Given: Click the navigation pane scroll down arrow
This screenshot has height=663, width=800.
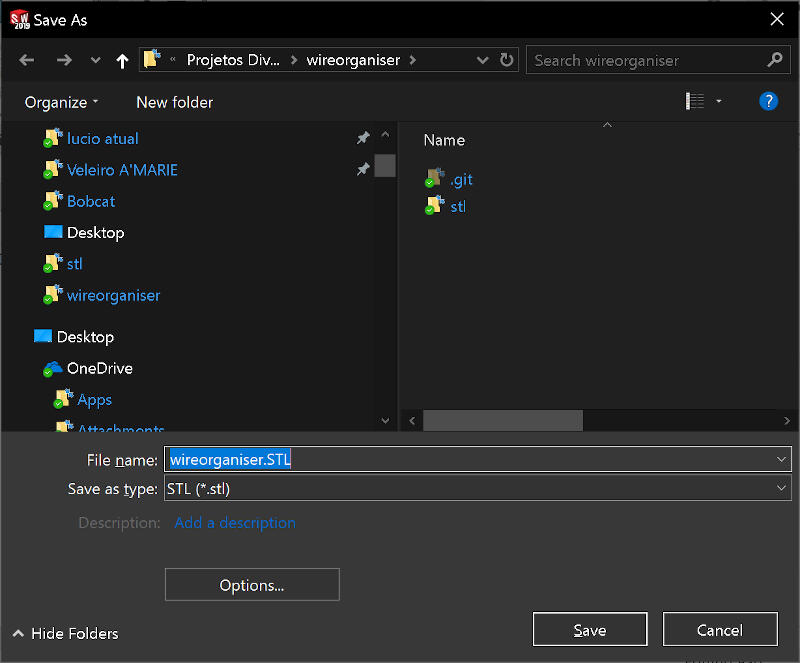Looking at the screenshot, I should (385, 421).
